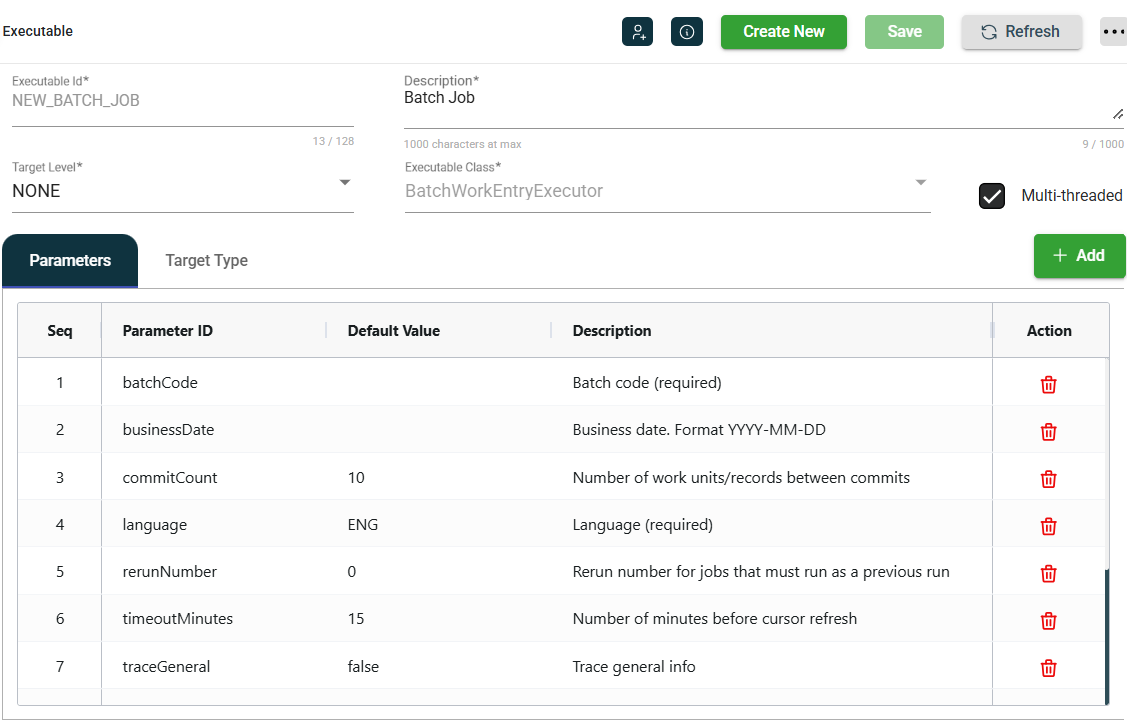Viewport: 1127px width, 722px height.
Task: Click trash icon for timeoutMinutes row
Action: tap(1048, 620)
